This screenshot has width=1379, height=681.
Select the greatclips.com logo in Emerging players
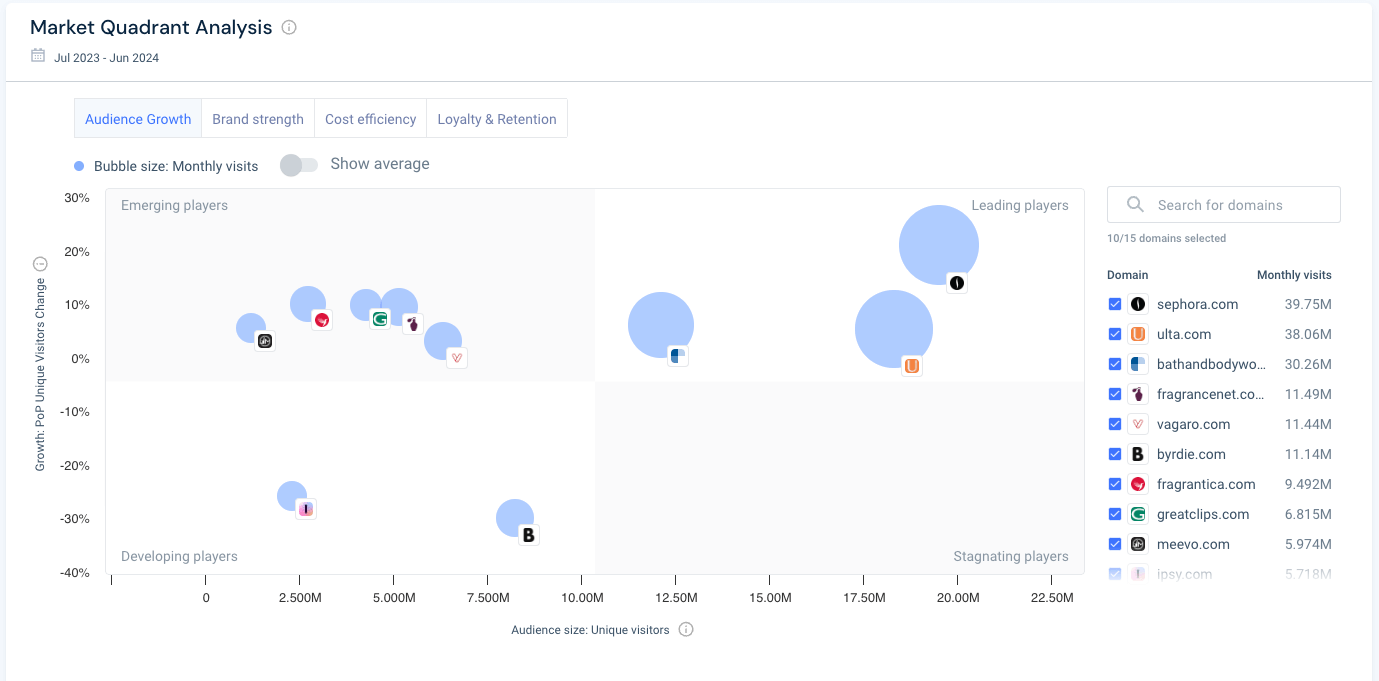point(380,318)
